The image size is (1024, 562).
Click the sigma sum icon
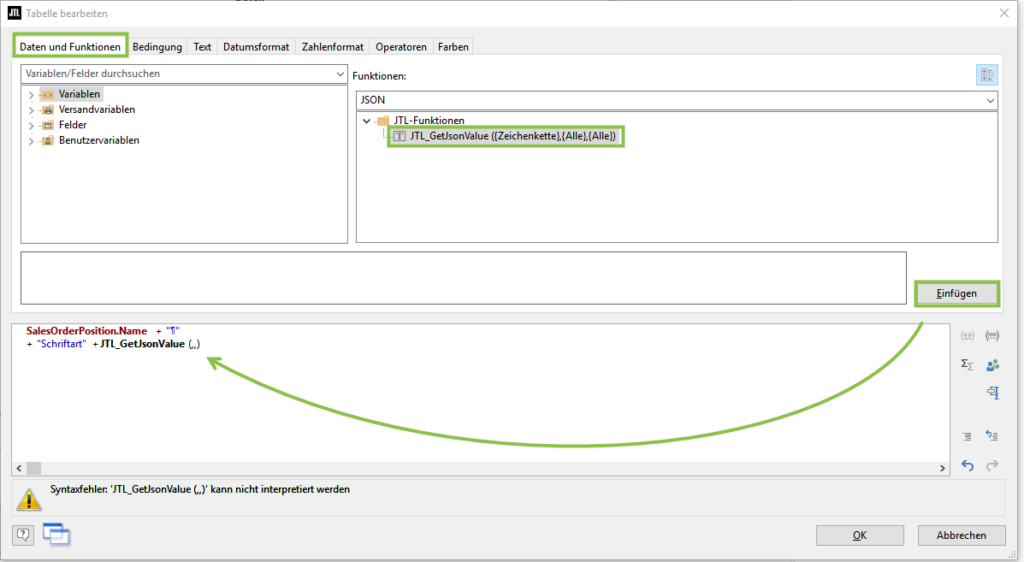(967, 364)
